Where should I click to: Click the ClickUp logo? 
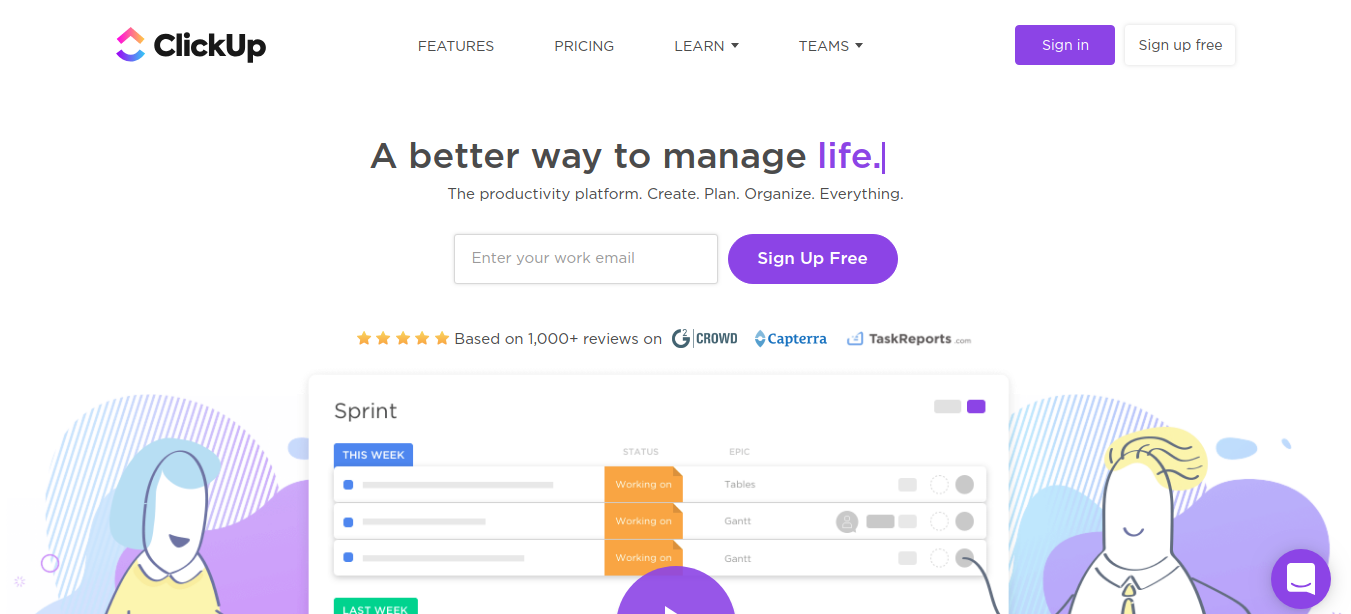pyautogui.click(x=191, y=45)
